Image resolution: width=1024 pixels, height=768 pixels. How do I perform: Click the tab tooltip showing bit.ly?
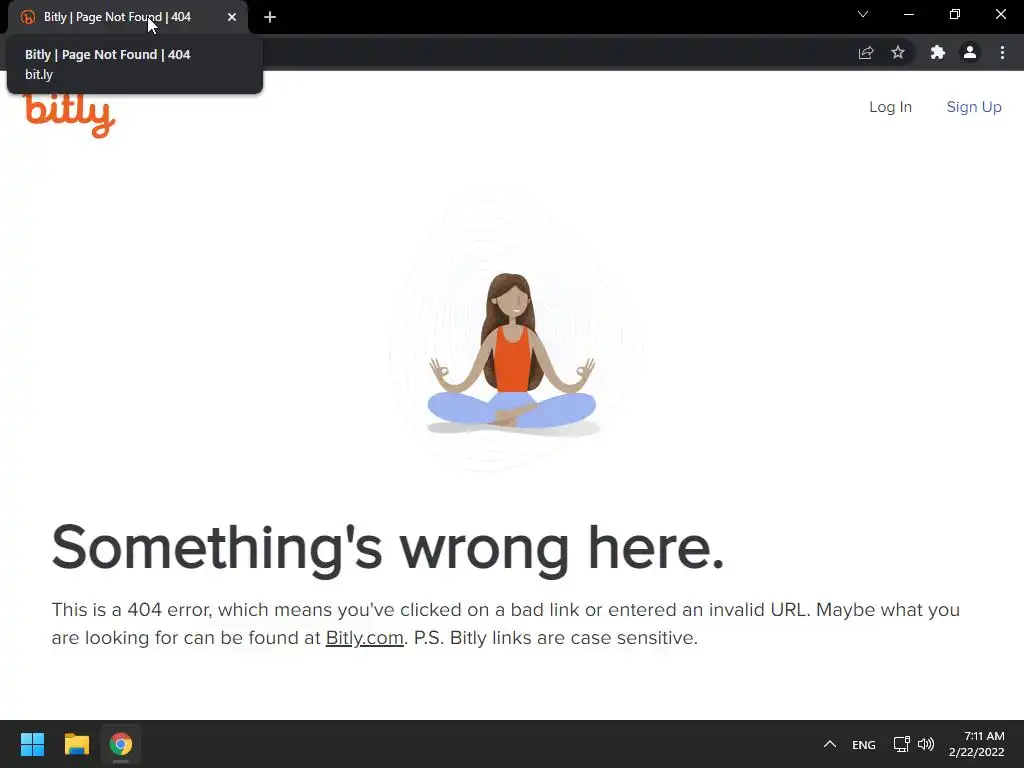[x=135, y=64]
